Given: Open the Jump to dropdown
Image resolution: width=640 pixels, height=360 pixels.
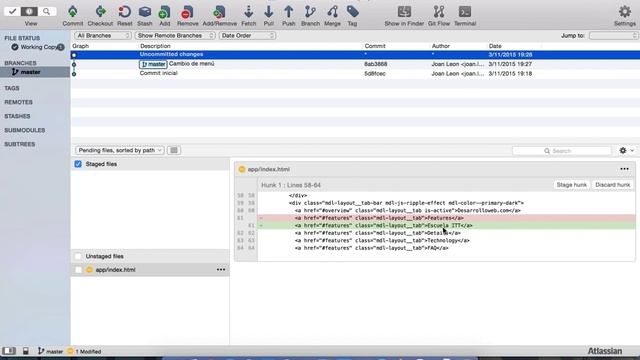Looking at the screenshot, I should (x=613, y=36).
